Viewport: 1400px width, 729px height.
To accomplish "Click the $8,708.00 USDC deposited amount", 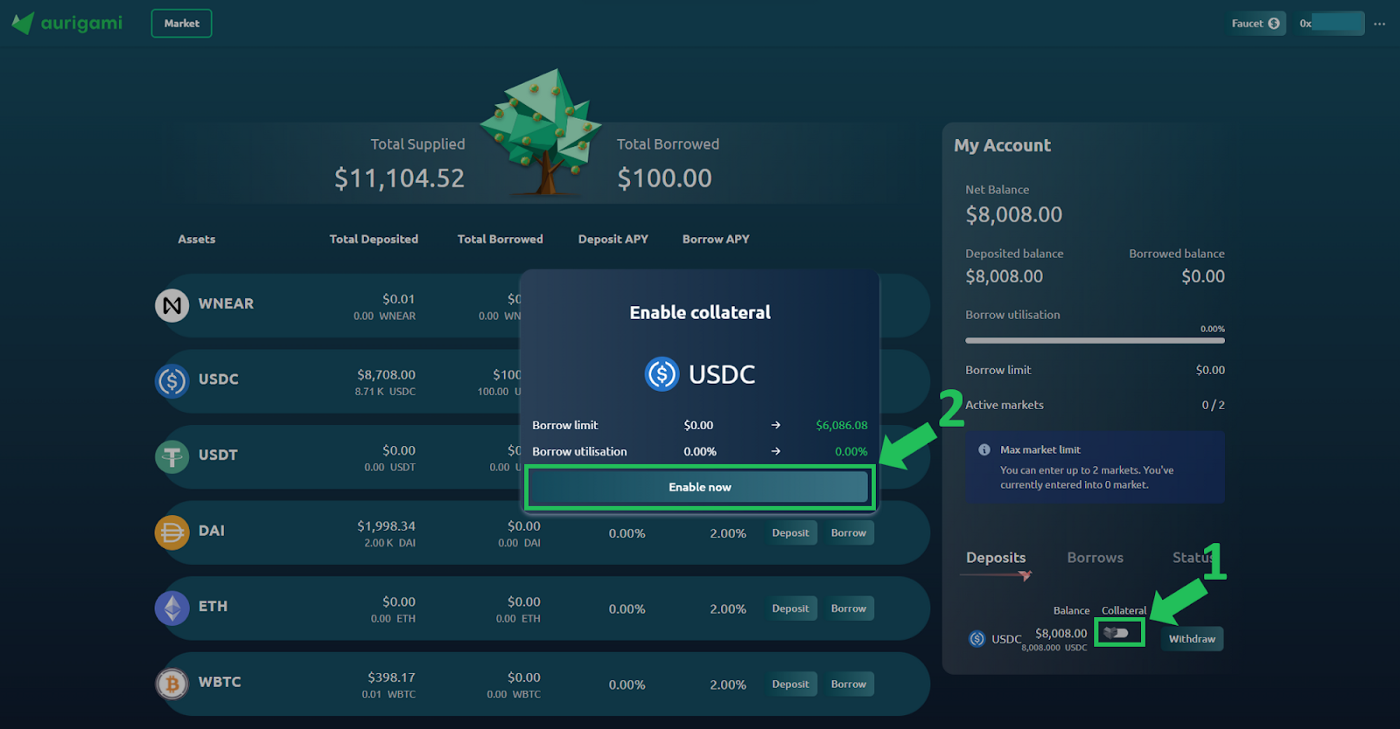I will (x=386, y=375).
